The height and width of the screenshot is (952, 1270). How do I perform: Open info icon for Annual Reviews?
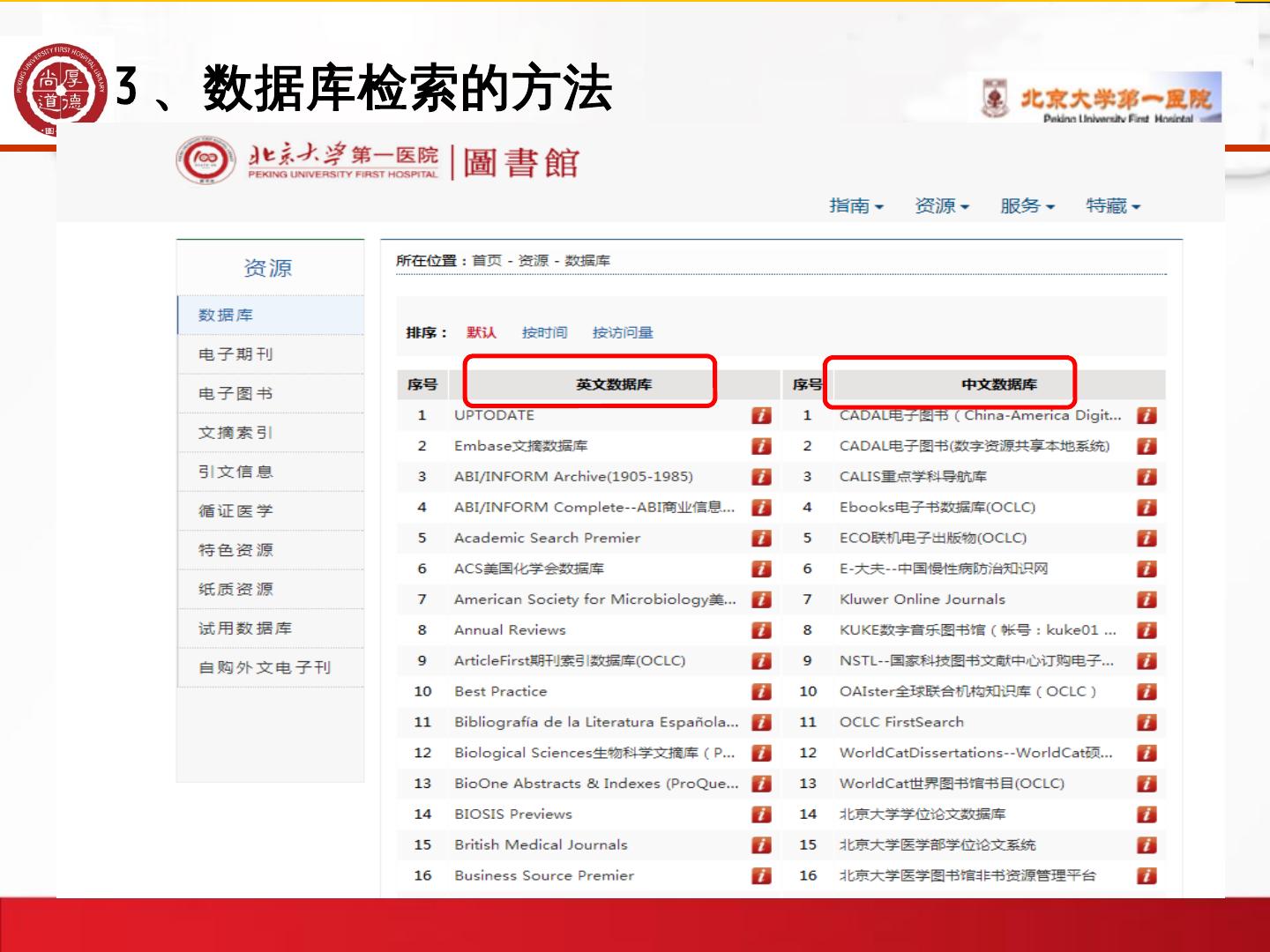click(x=761, y=630)
